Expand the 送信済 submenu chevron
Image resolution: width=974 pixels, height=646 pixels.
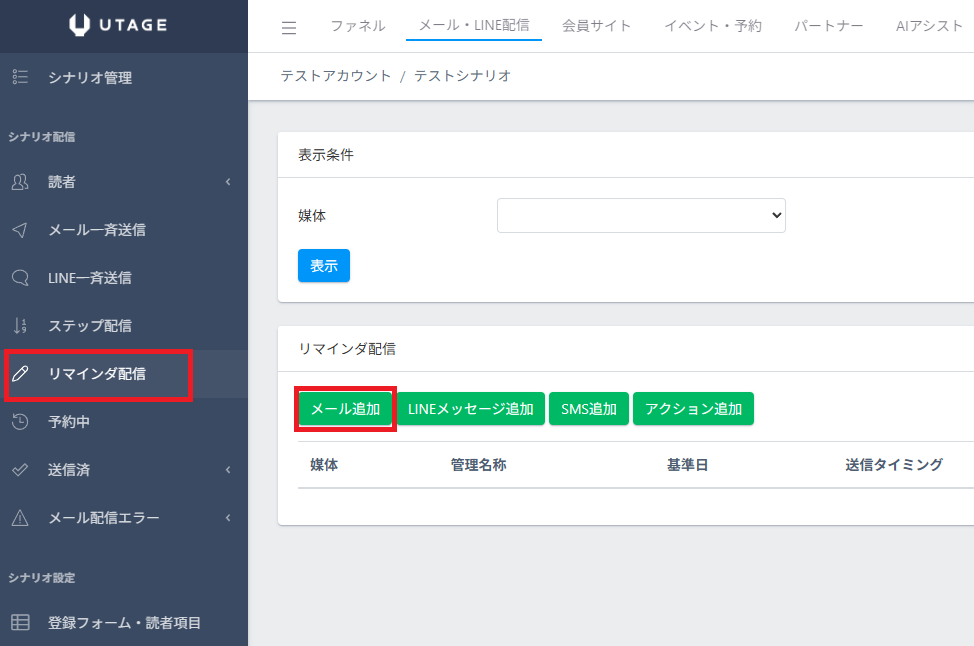tap(228, 470)
